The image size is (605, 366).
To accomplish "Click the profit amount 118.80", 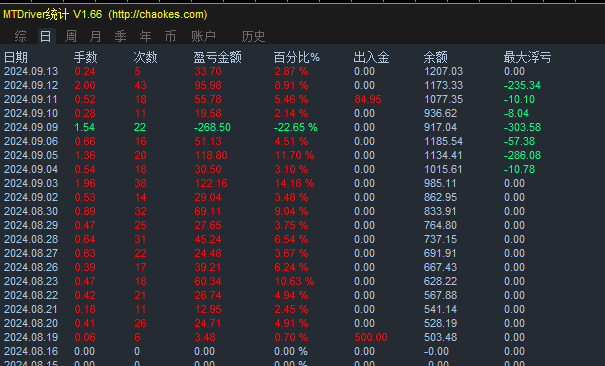I will [x=211, y=155].
